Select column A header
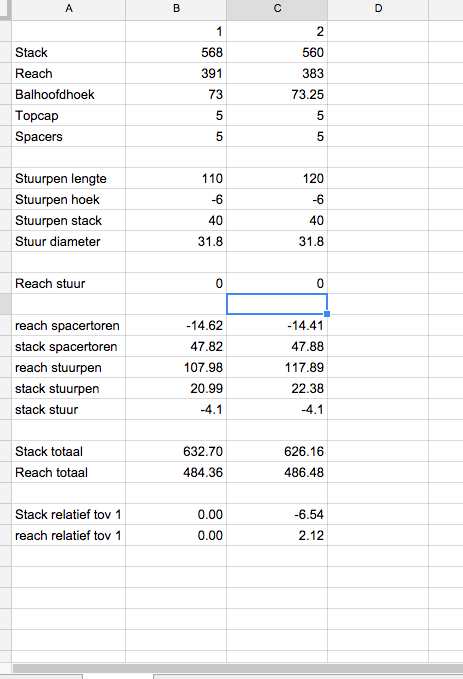The width and height of the screenshot is (463, 679). click(x=68, y=10)
